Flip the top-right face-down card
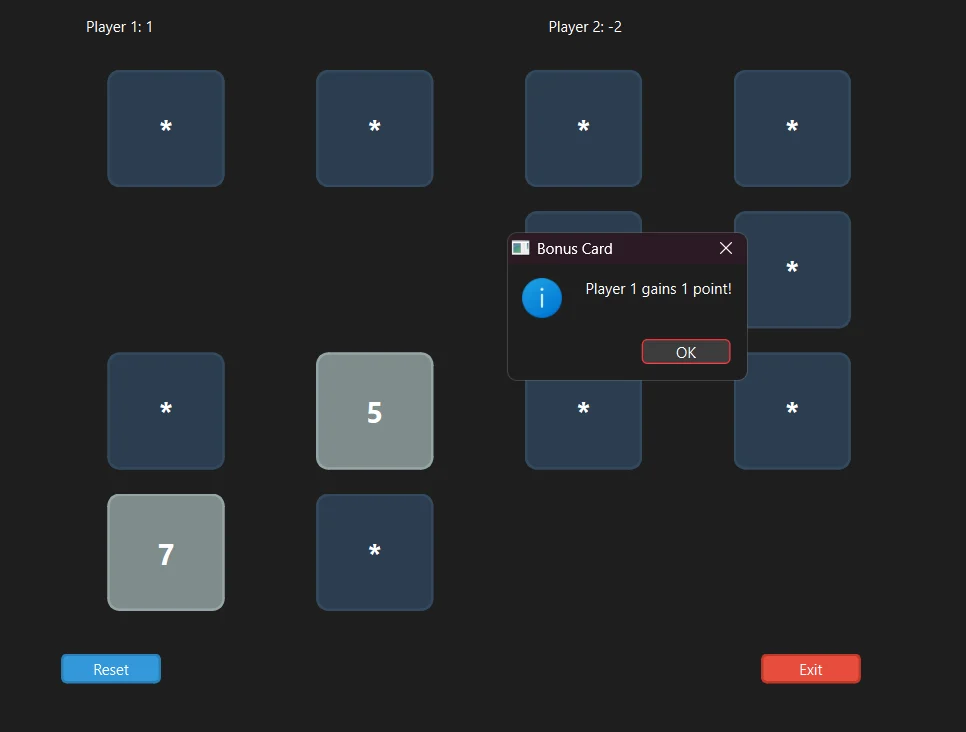This screenshot has height=732, width=966. pos(791,128)
